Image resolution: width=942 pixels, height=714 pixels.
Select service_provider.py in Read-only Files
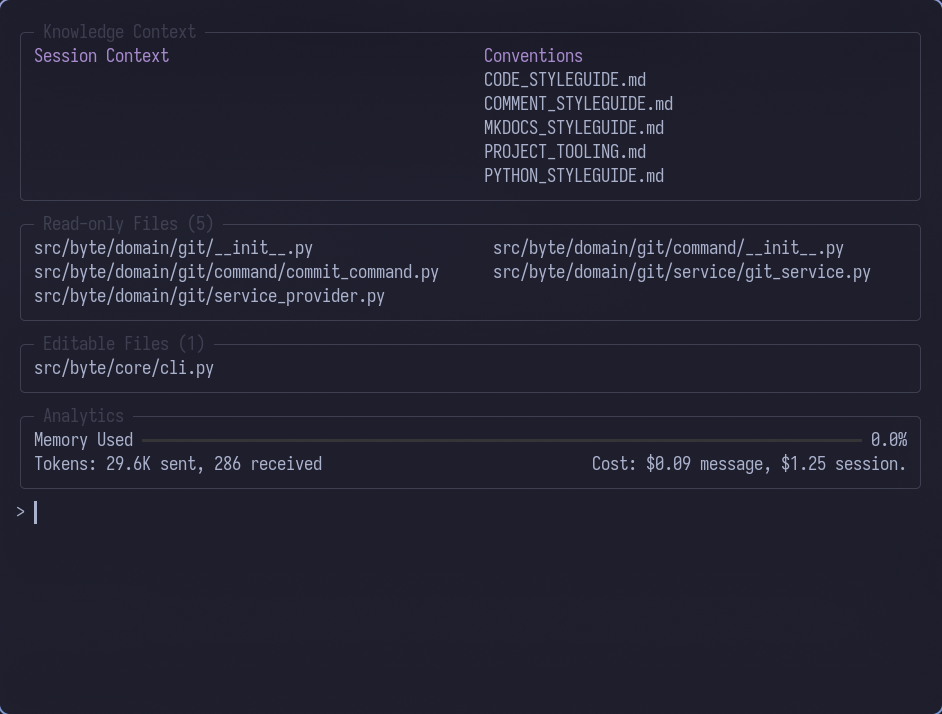click(209, 295)
